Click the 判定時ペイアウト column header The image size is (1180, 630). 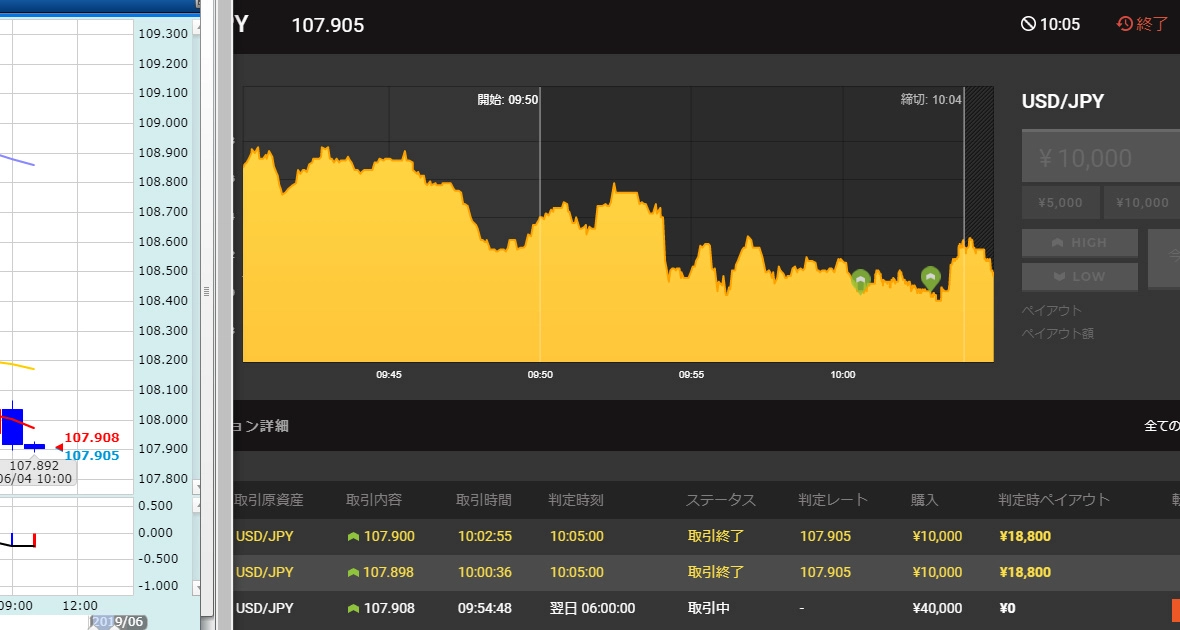1054,500
